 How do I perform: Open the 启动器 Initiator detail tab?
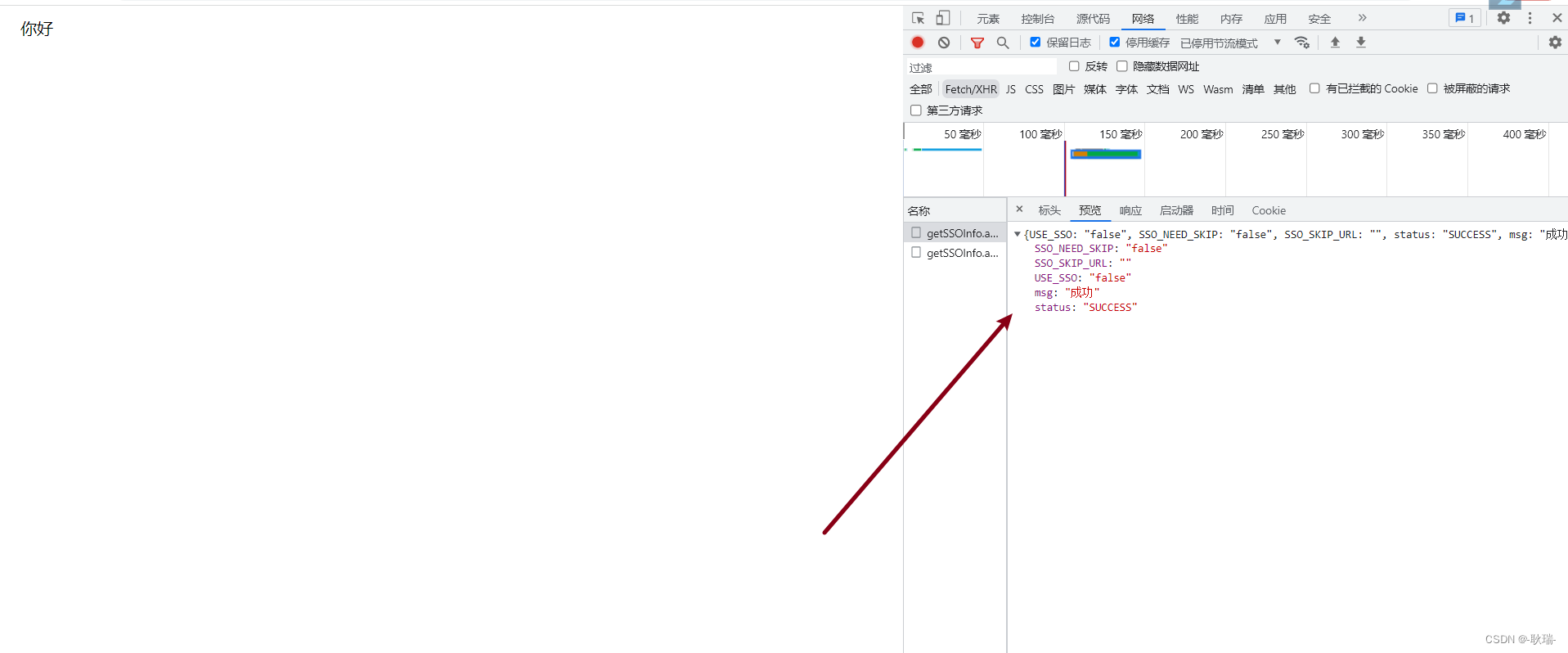click(x=1177, y=210)
